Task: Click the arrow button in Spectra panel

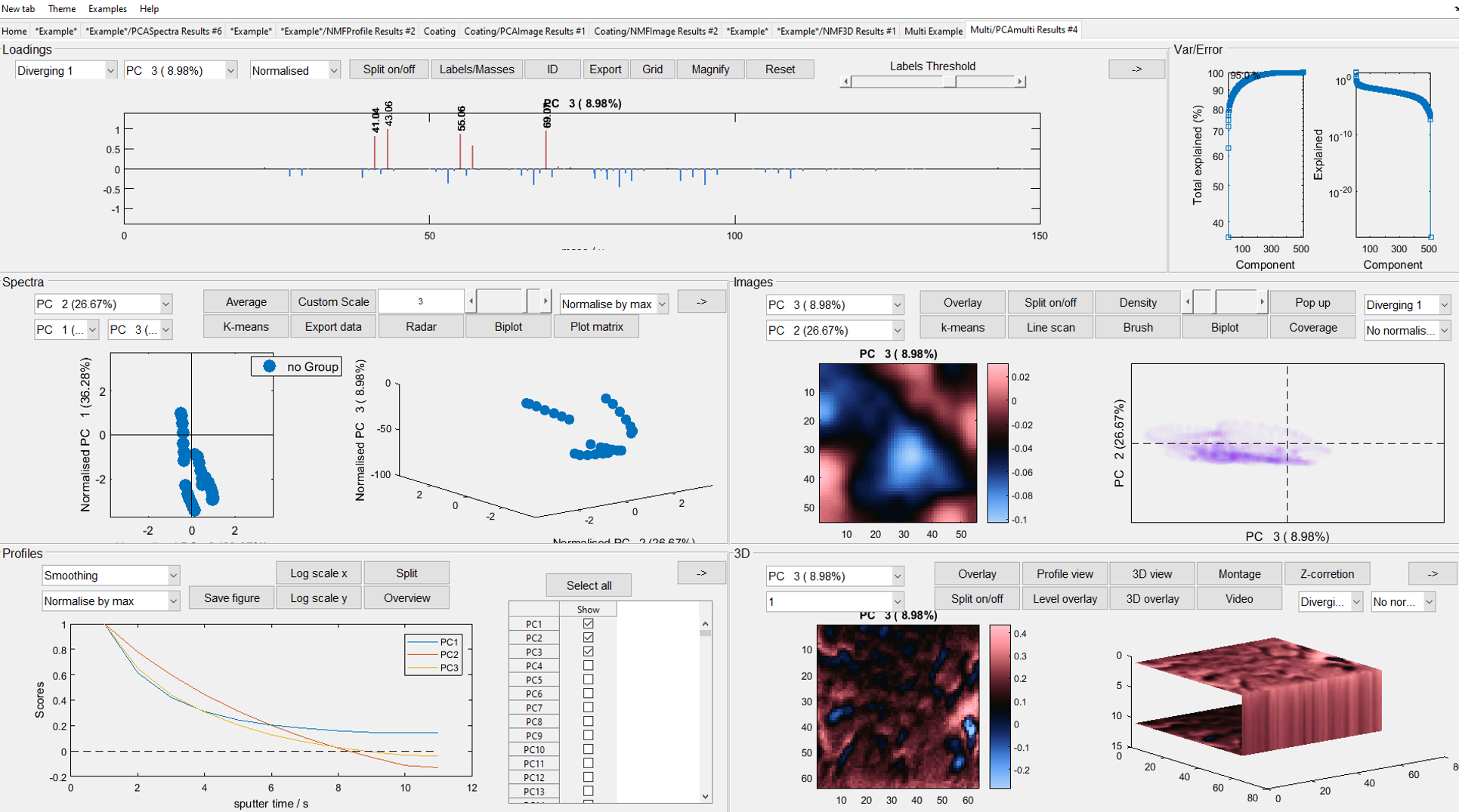Action: 700,302
